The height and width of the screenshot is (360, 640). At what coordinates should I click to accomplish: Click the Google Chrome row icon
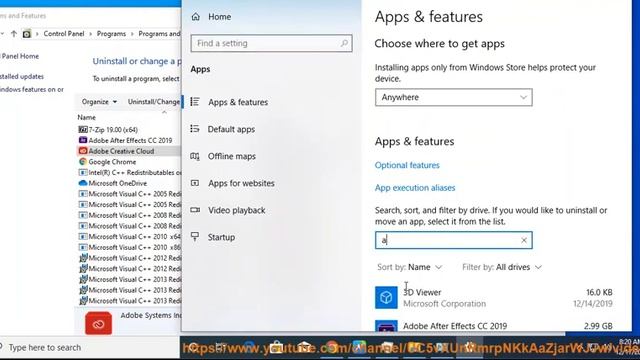[83, 162]
